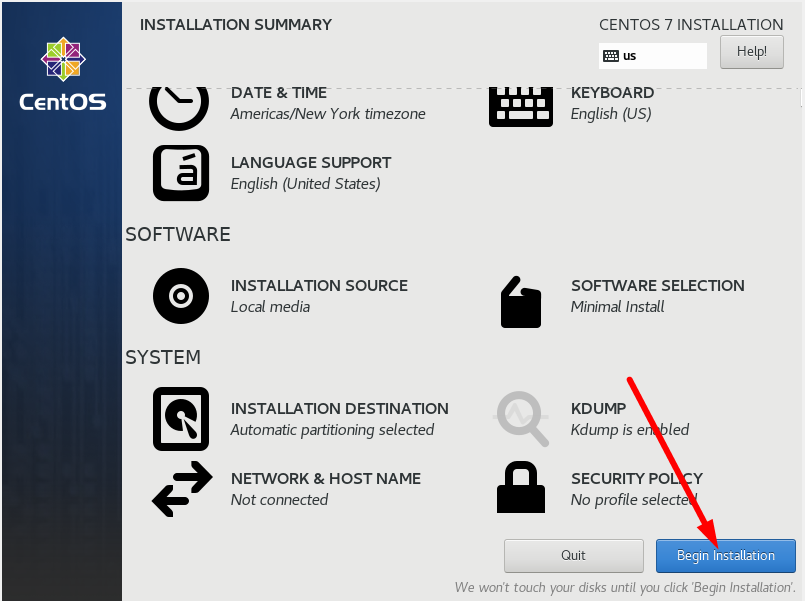Screen dimensions: 805x601
Task: Open Kdump magnifier icon
Action: pos(521,419)
